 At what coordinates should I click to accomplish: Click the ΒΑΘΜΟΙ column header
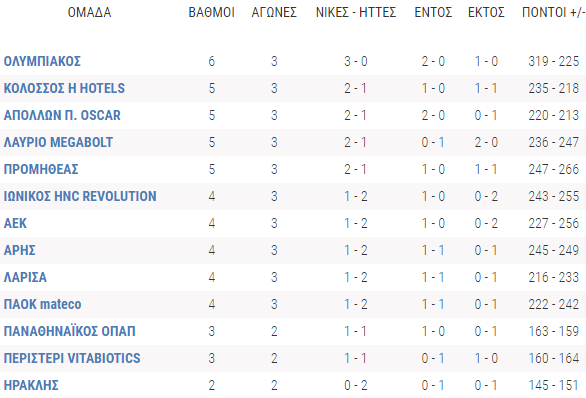[x=212, y=12]
